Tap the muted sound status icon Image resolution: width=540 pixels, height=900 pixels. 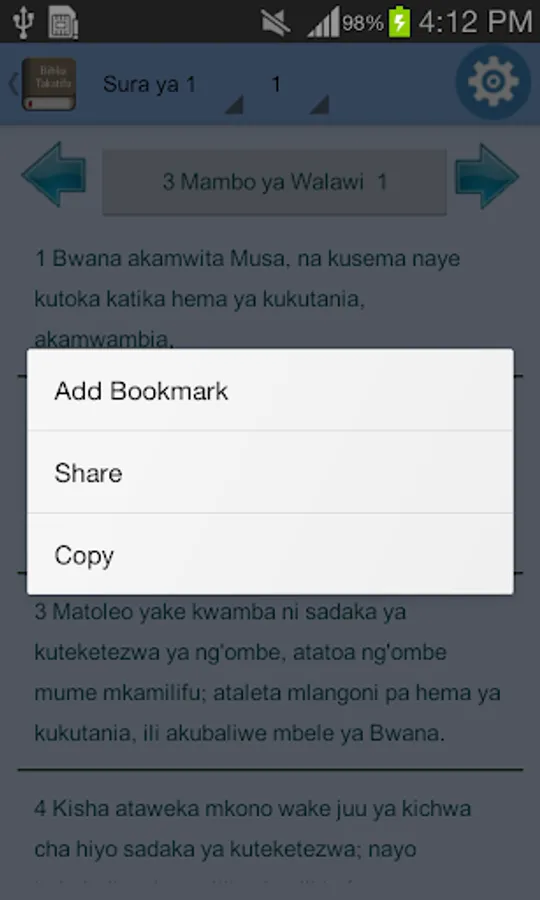276,23
